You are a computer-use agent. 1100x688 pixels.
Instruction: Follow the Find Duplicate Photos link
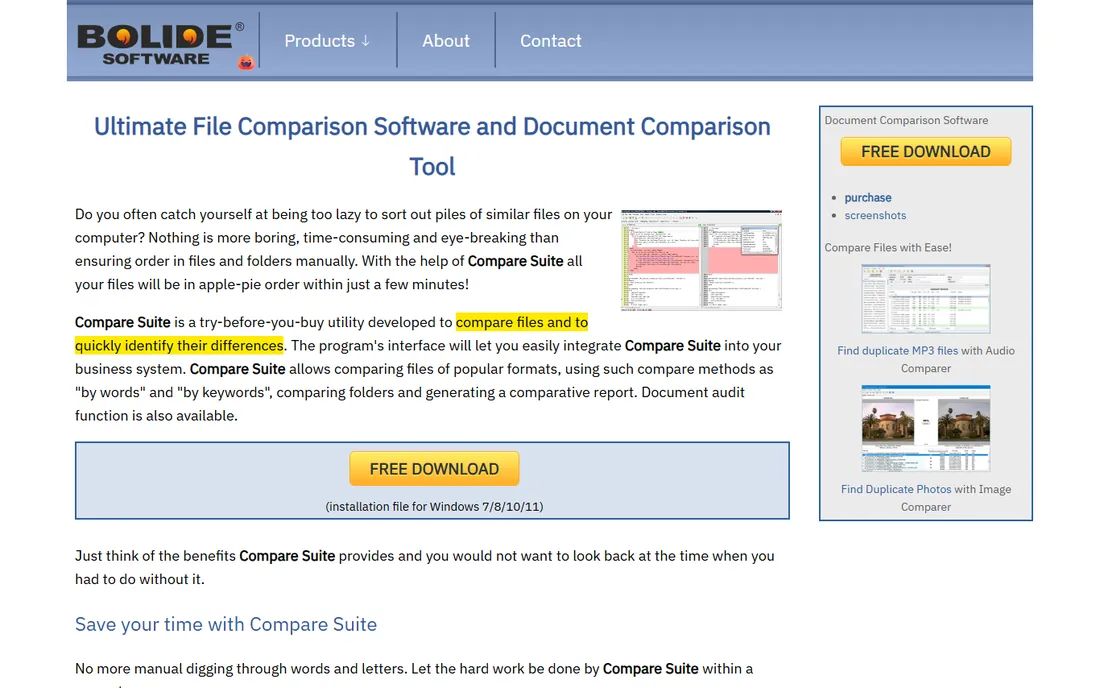point(896,490)
